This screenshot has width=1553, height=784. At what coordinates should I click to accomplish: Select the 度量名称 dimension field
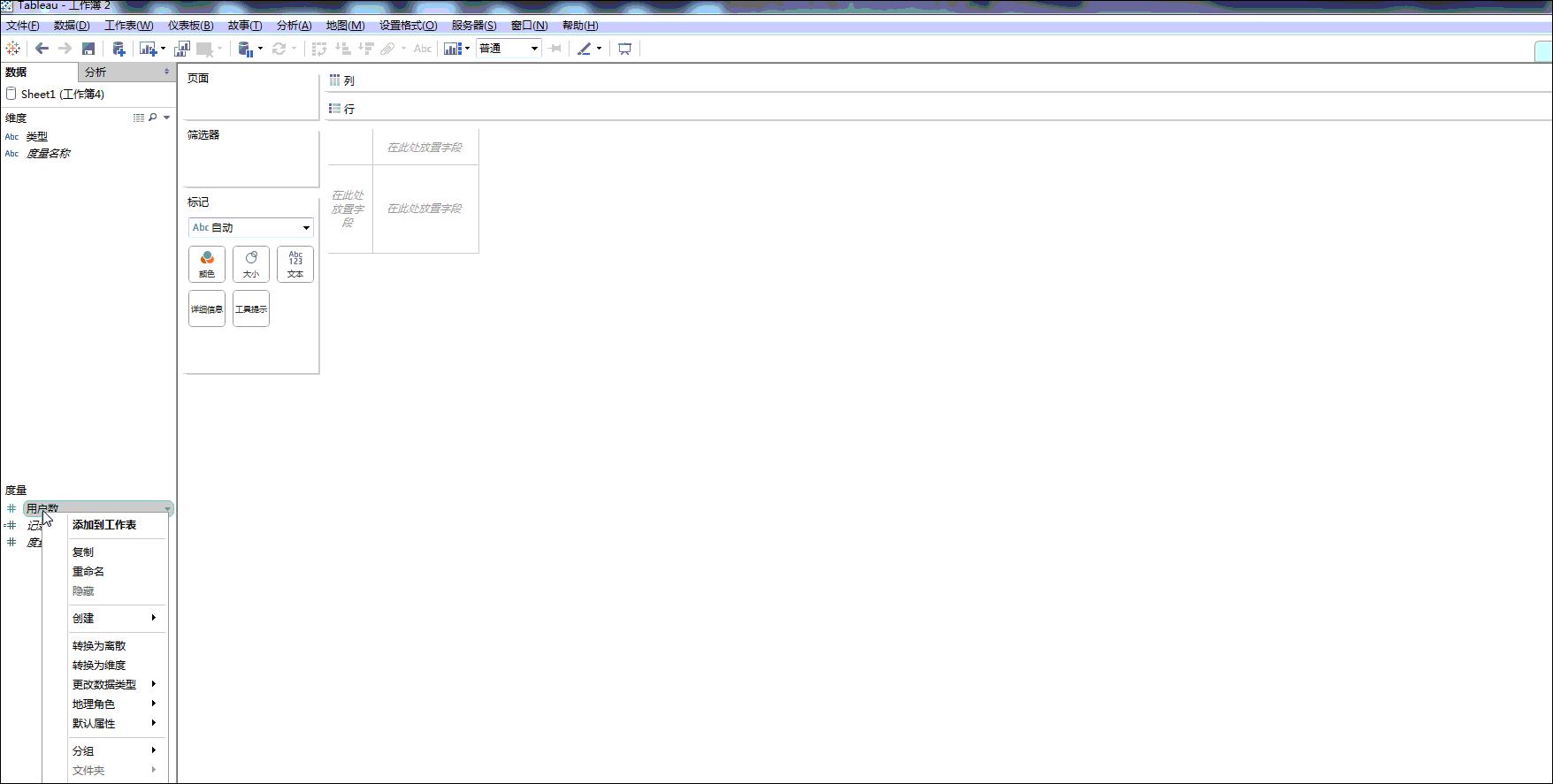coord(48,154)
